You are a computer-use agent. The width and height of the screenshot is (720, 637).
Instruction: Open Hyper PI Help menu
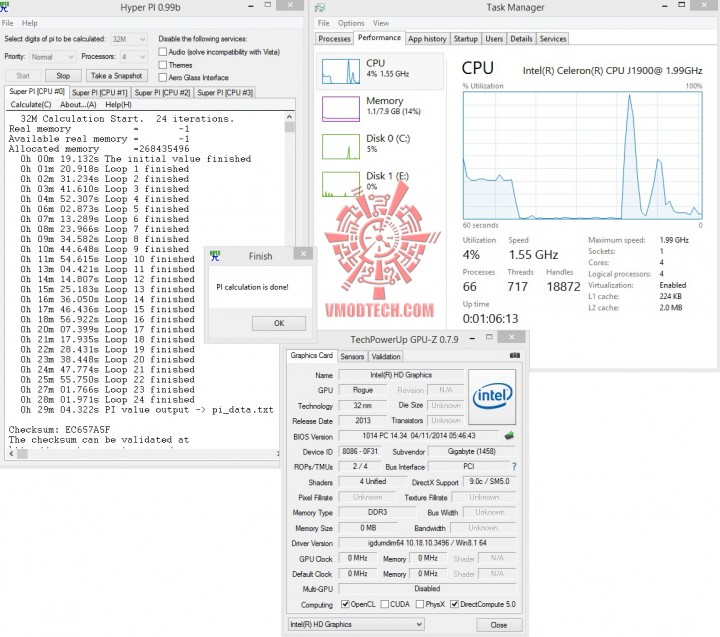tap(29, 23)
